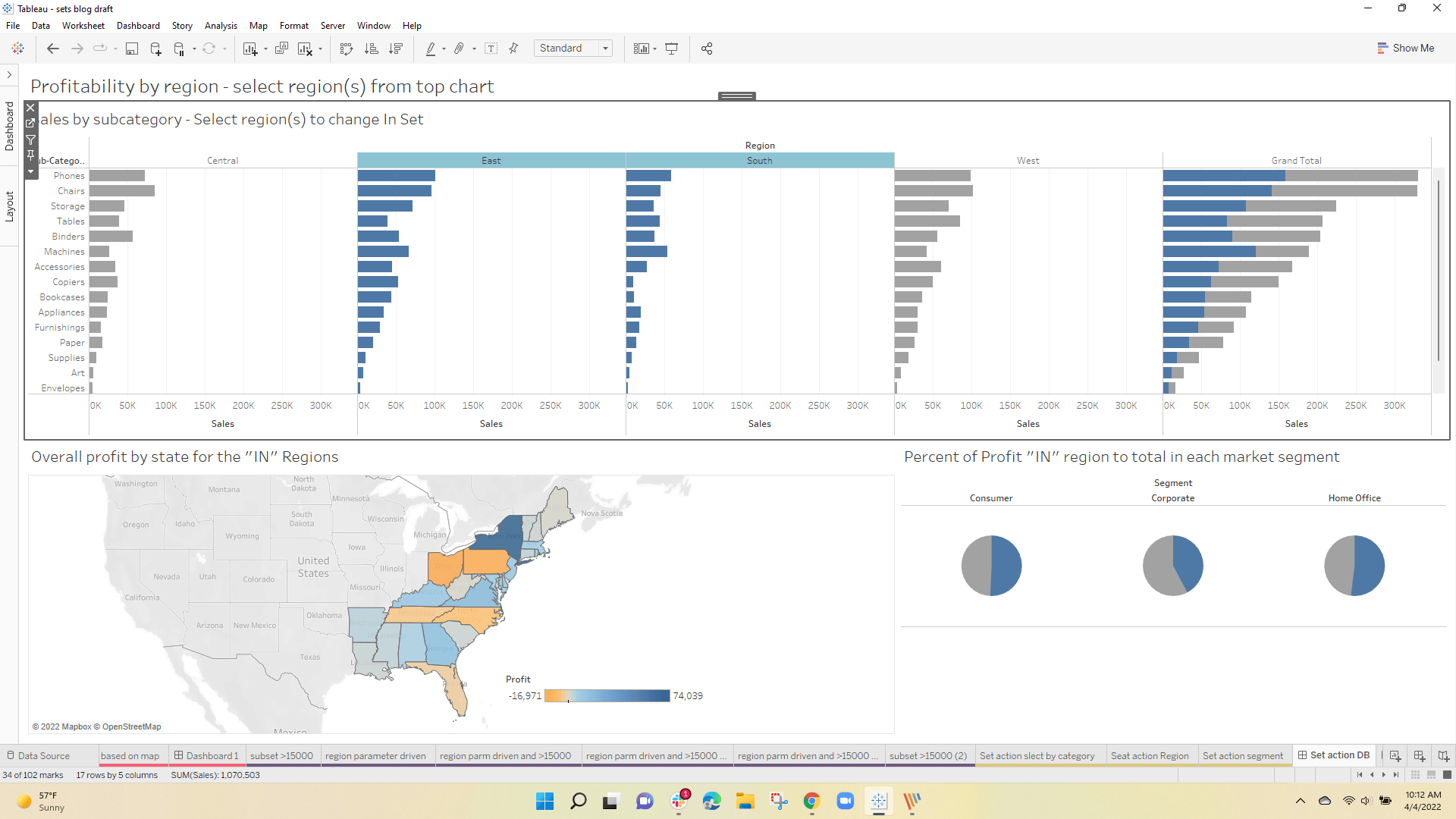Toggle the Fix Axes pin icon
Screen dimensions: 1456x819
coord(513,49)
